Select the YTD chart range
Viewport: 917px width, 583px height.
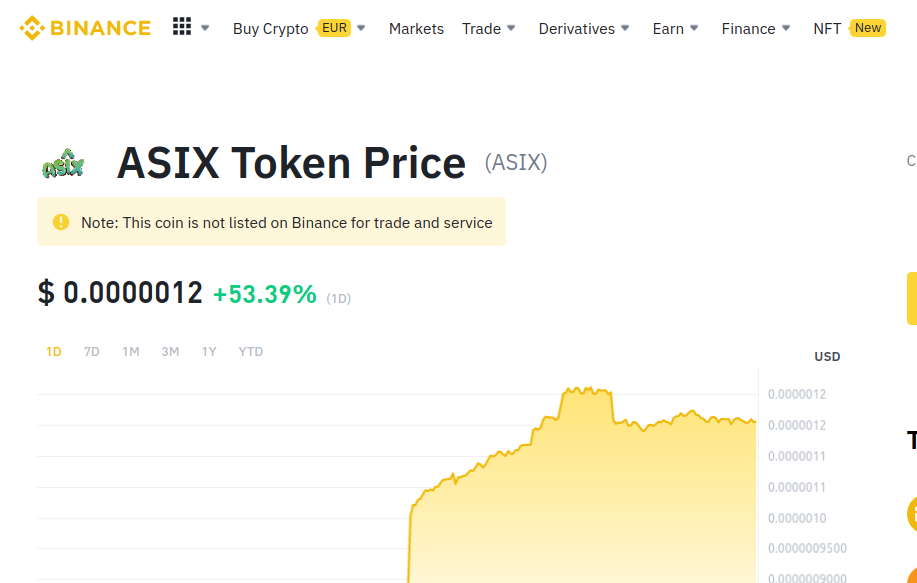tap(251, 351)
